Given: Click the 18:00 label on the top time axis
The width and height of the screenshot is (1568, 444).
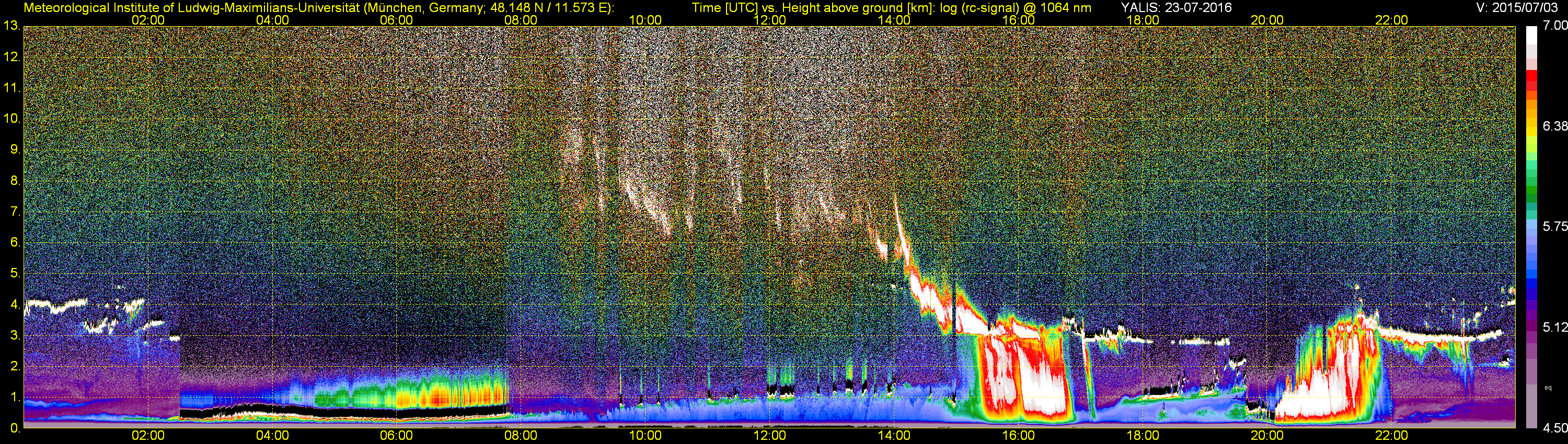Looking at the screenshot, I should (x=1143, y=20).
